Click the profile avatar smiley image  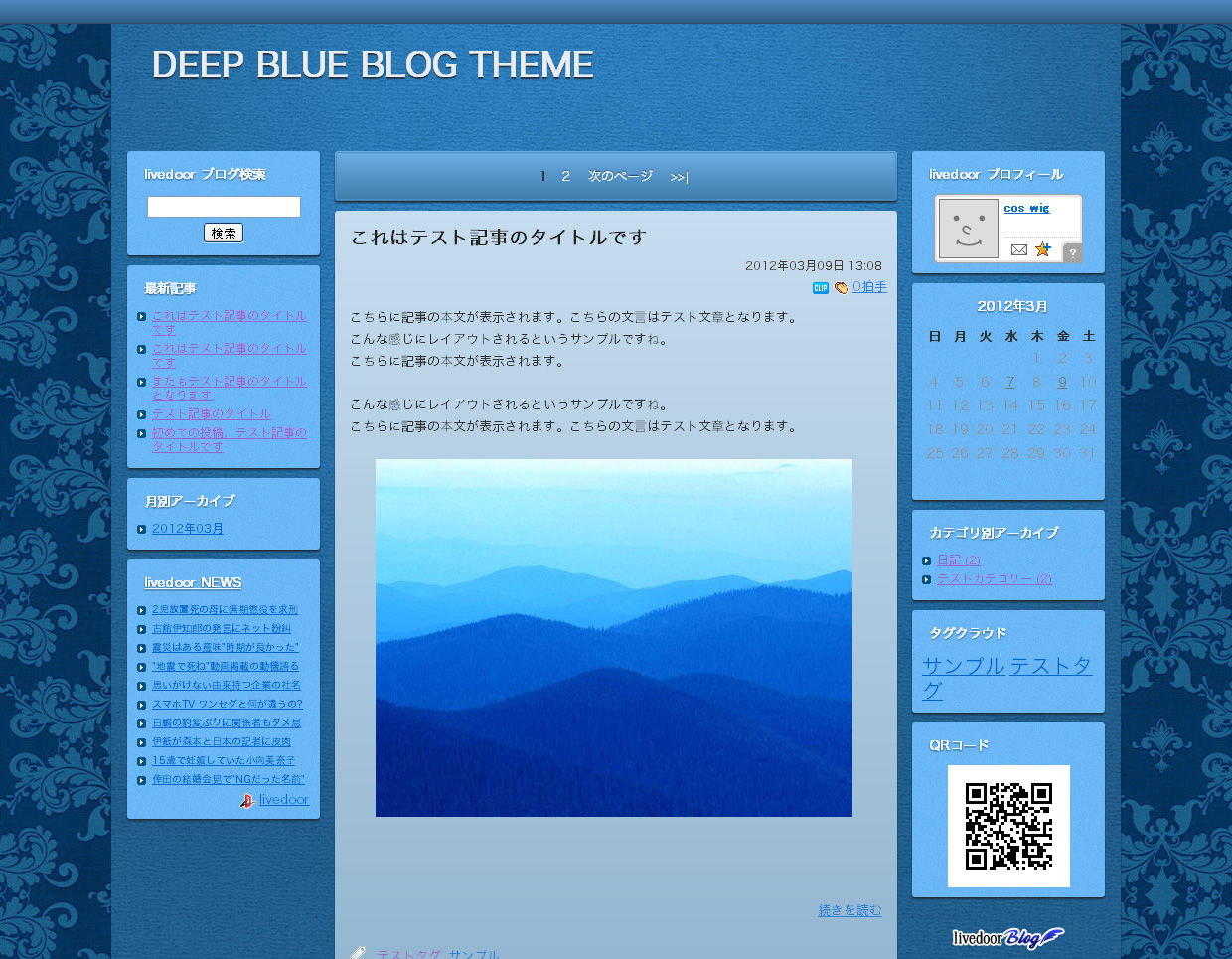coord(968,229)
